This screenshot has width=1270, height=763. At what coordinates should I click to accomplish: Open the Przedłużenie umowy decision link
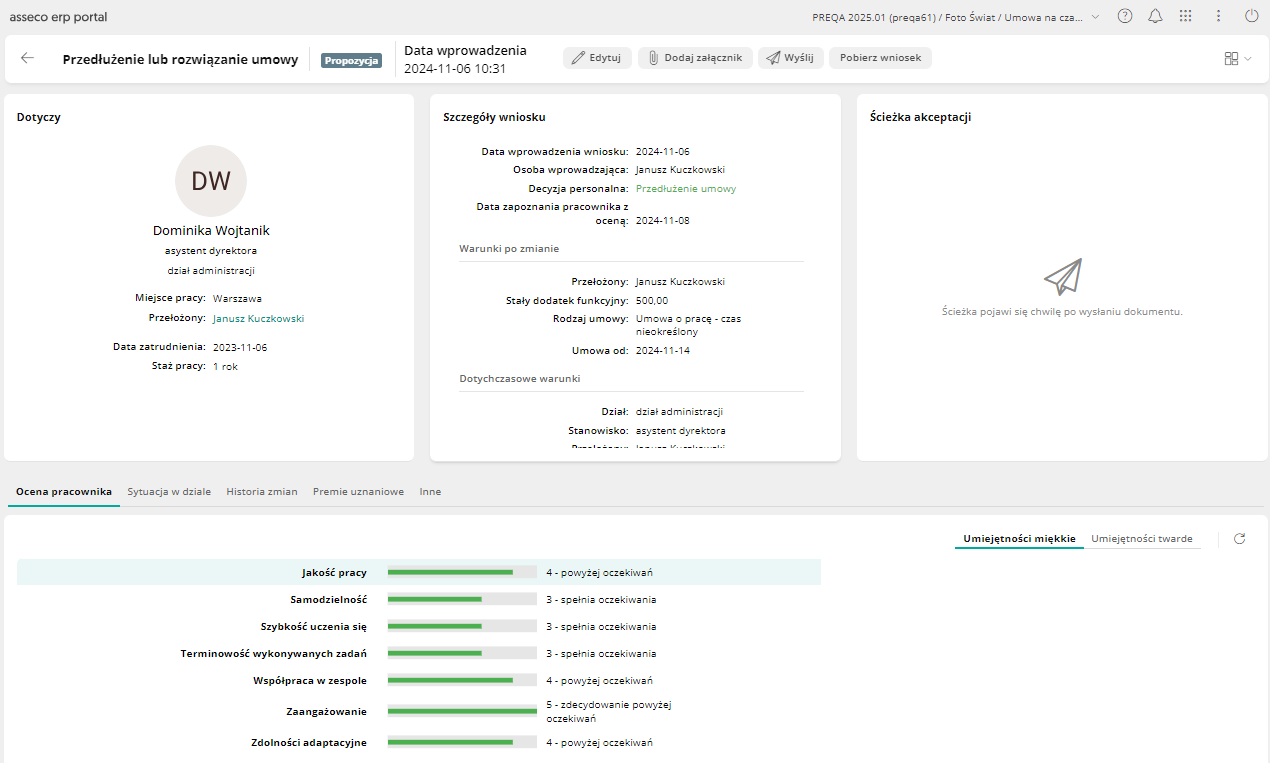(686, 188)
